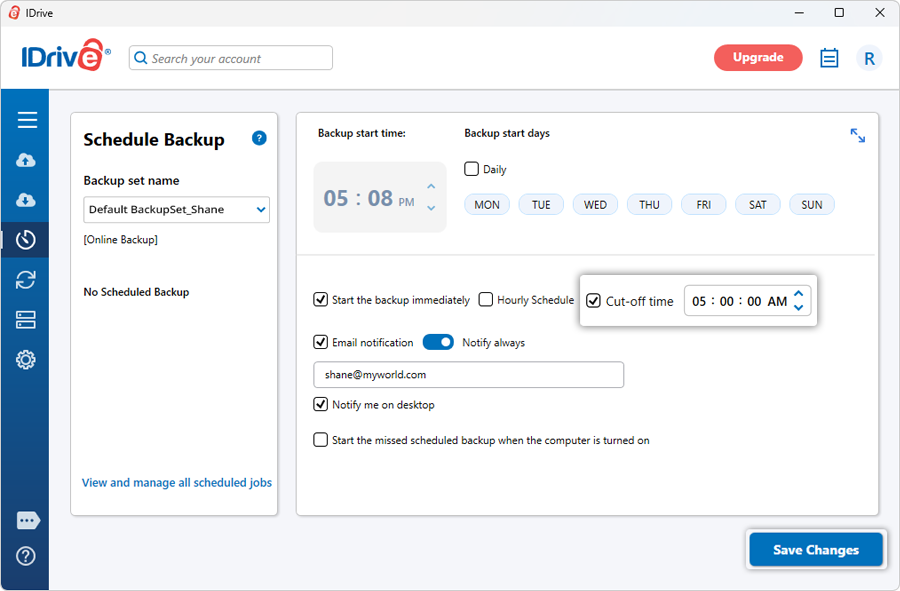This screenshot has height=591, width=900.
Task: Decrease cut-off time with down arrow
Action: tap(798, 308)
